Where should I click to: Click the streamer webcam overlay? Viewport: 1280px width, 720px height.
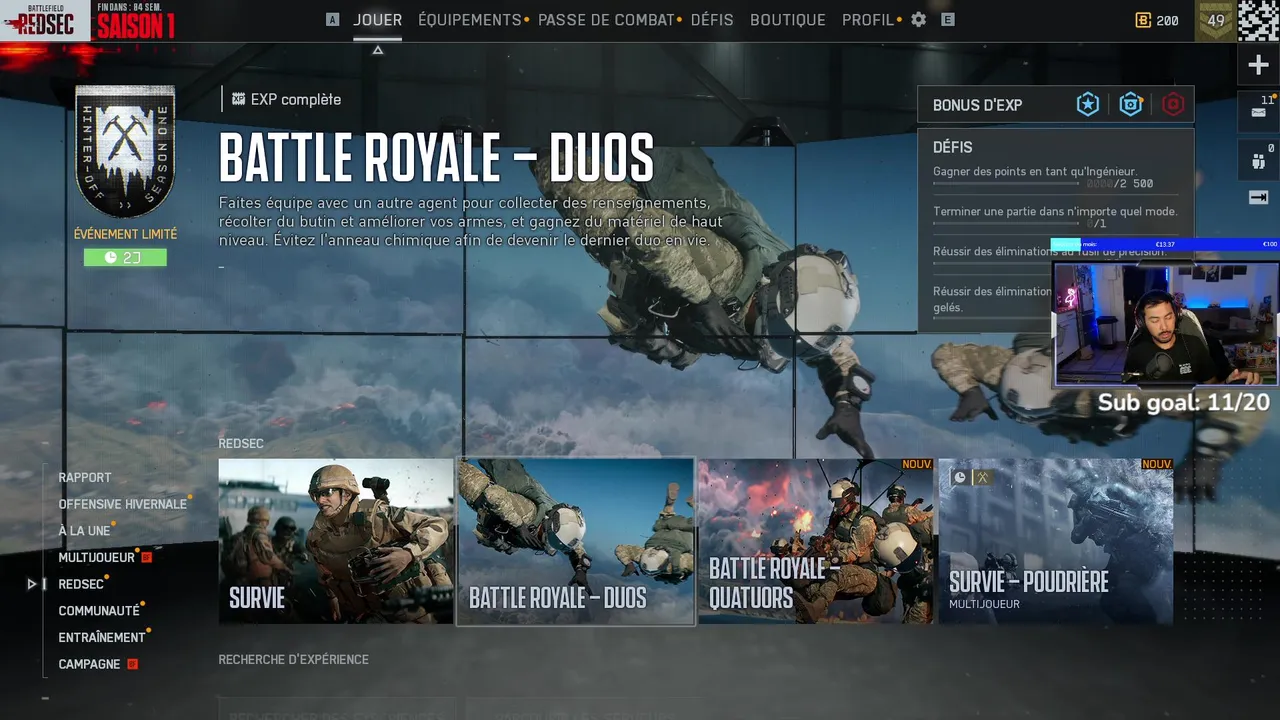[x=1166, y=323]
